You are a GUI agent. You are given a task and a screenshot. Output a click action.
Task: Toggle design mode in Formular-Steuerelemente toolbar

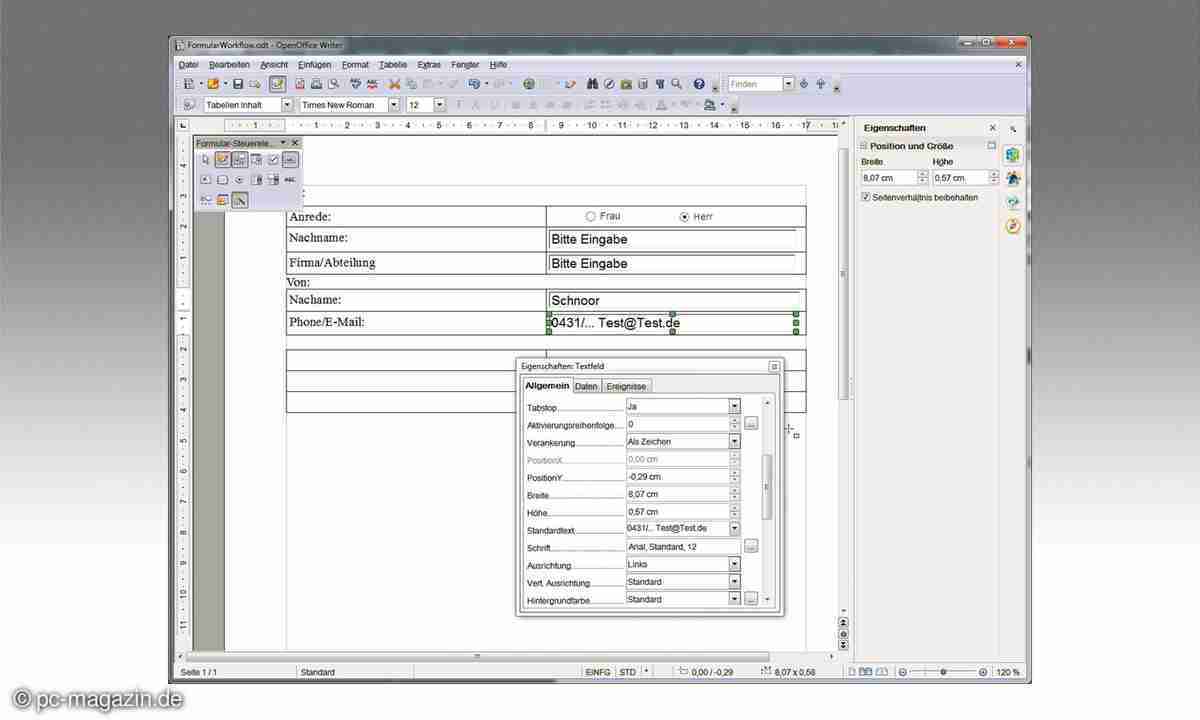223,160
